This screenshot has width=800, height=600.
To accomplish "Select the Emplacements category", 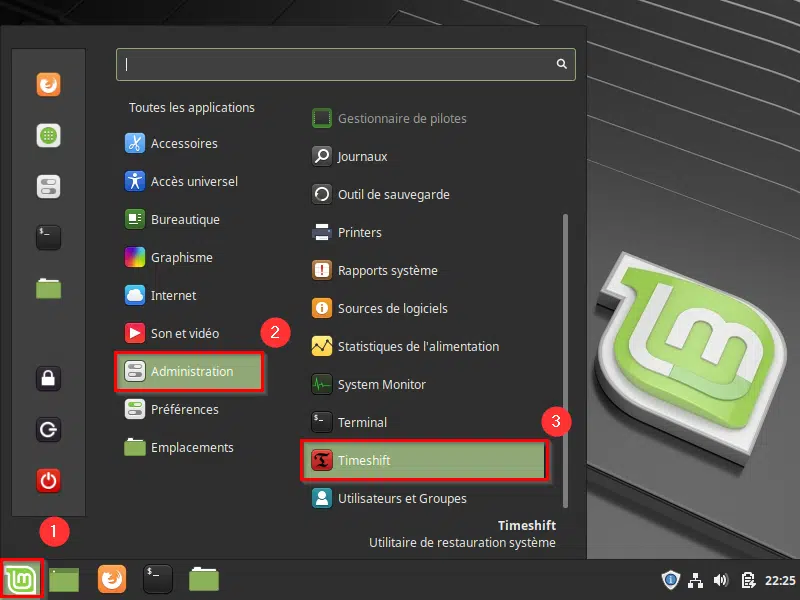I will click(x=191, y=447).
